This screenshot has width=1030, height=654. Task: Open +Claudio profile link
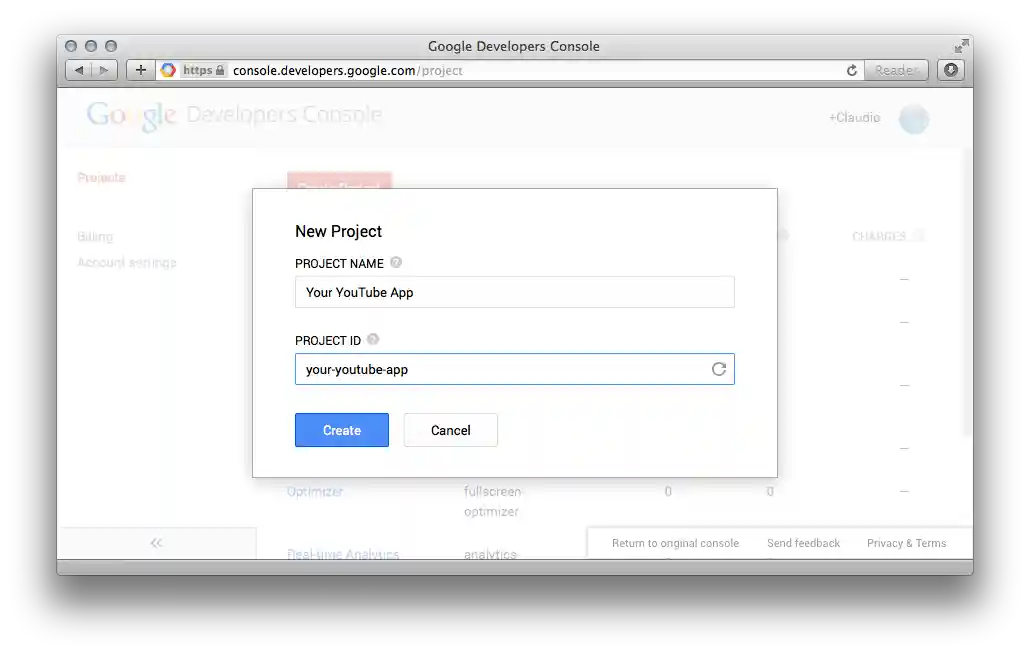pyautogui.click(x=854, y=118)
